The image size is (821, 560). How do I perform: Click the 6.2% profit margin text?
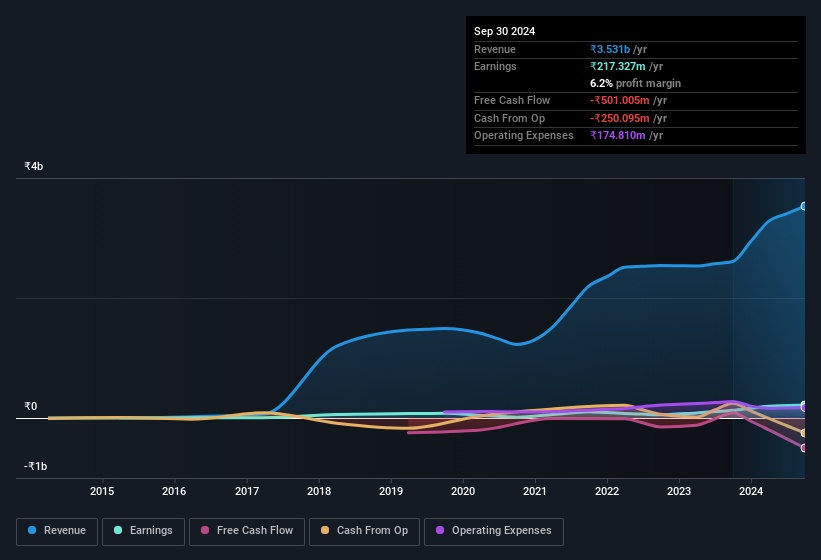pos(635,83)
